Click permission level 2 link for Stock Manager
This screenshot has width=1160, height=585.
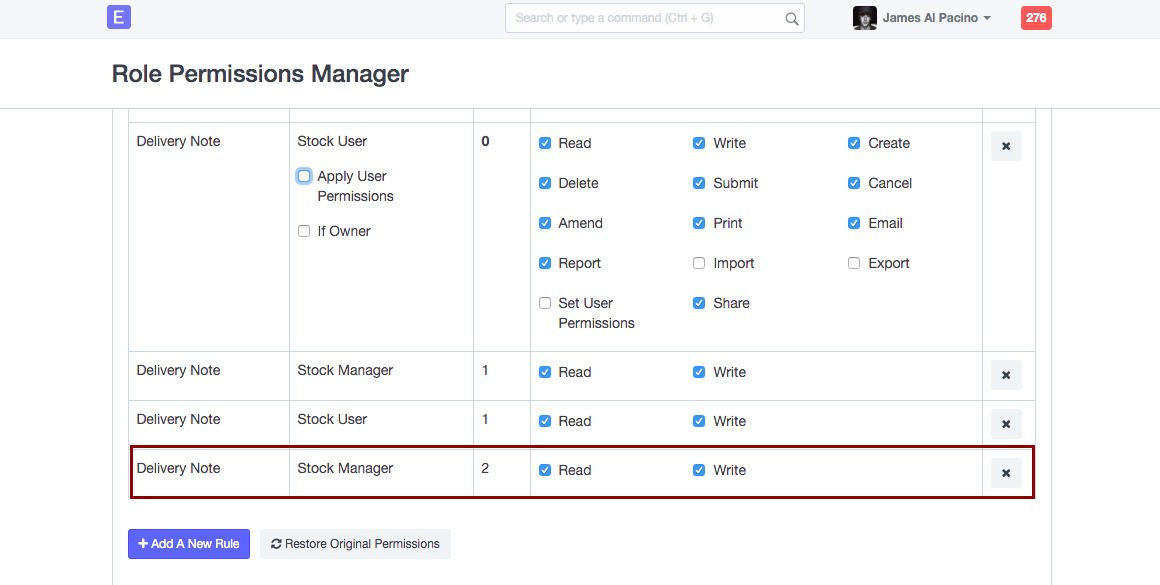[485, 468]
